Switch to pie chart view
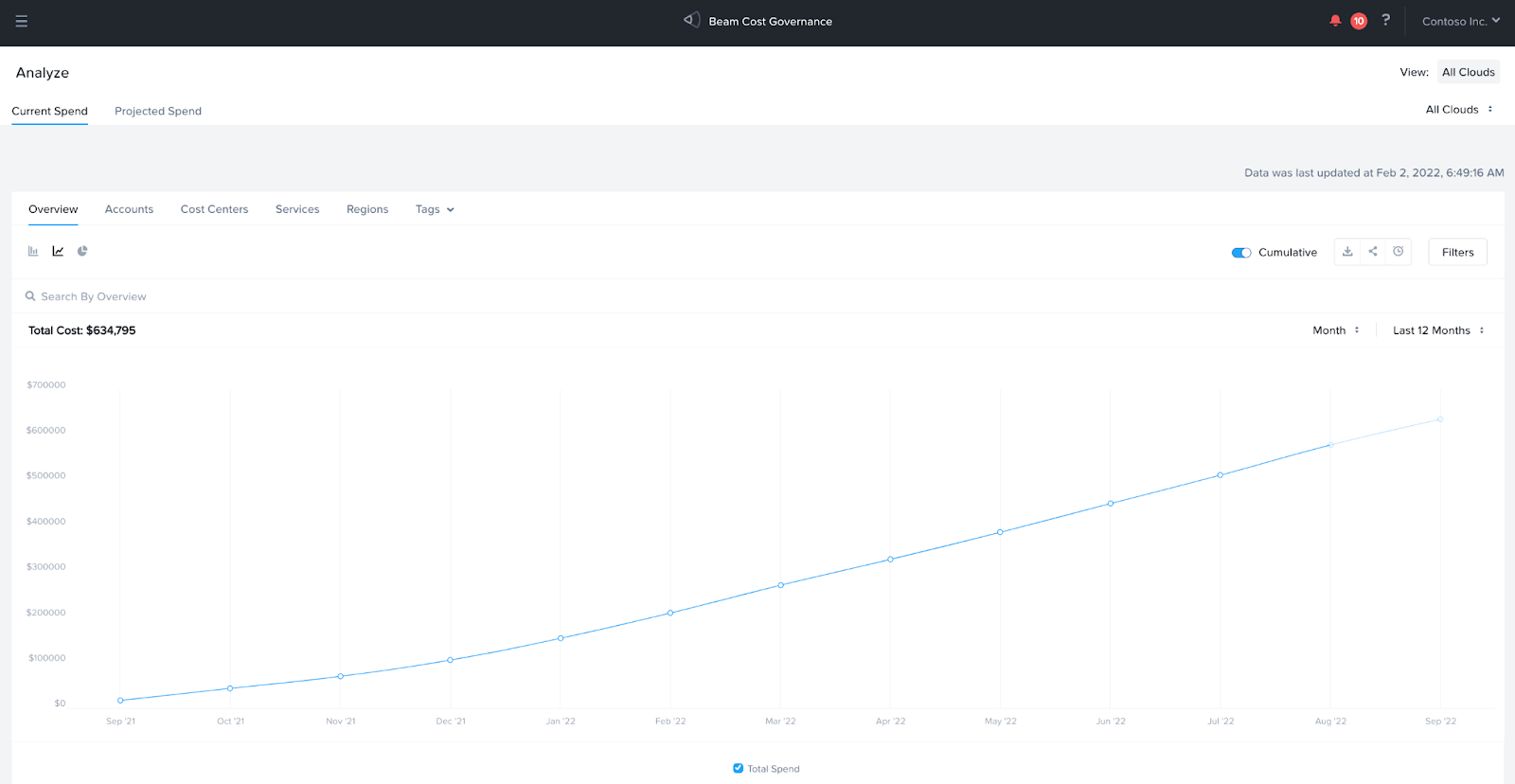Image resolution: width=1515 pixels, height=784 pixels. click(82, 251)
